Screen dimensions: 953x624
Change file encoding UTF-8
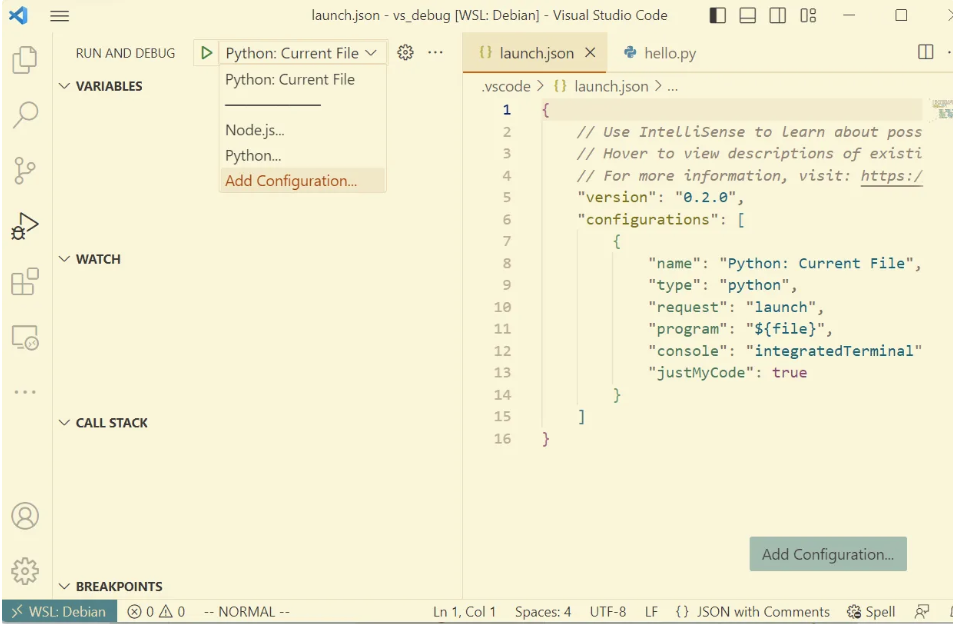pyautogui.click(x=607, y=612)
